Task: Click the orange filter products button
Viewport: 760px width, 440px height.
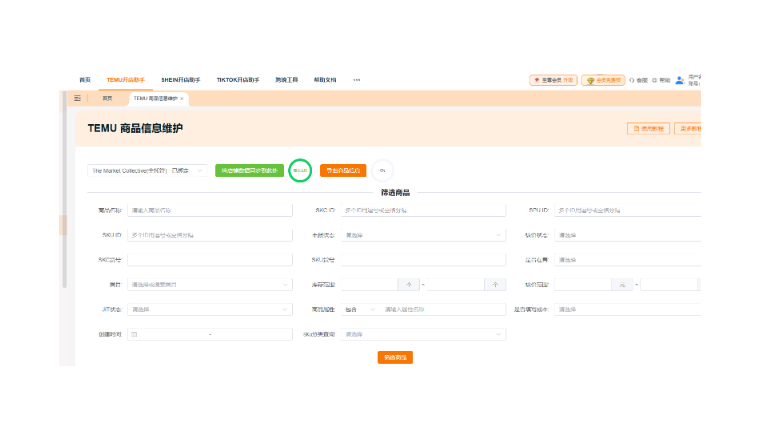Action: click(x=395, y=358)
